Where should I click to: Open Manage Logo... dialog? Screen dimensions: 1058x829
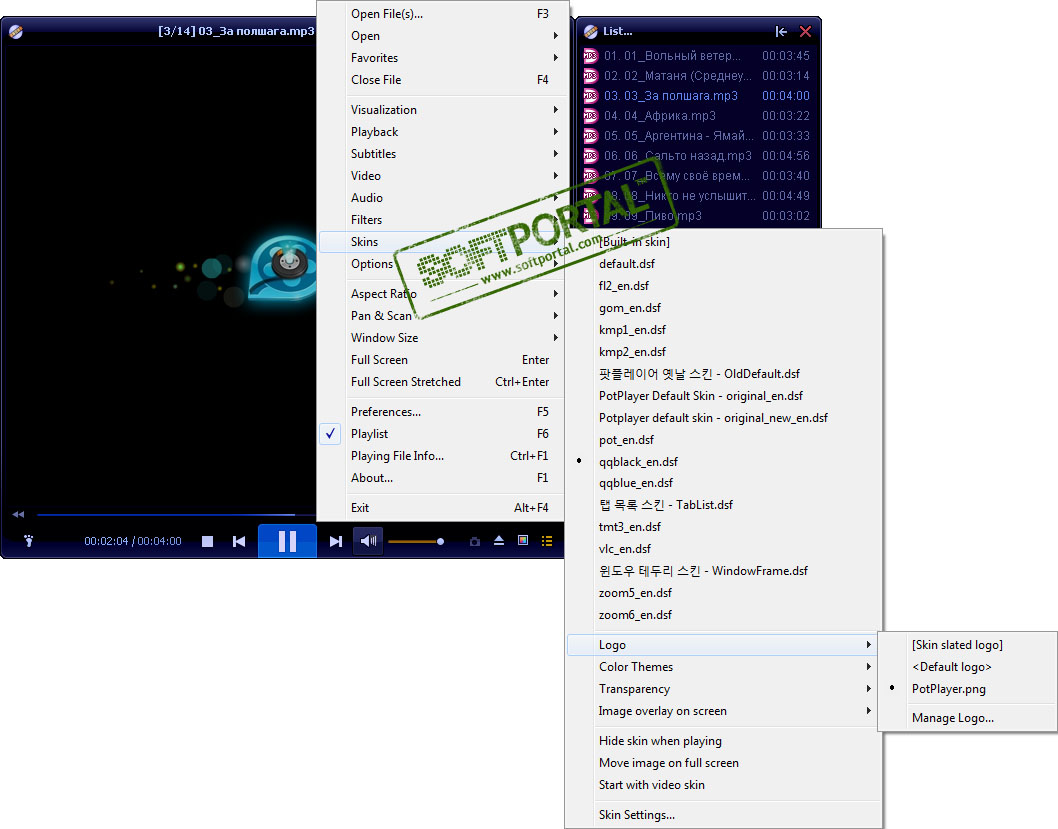click(x=968, y=718)
